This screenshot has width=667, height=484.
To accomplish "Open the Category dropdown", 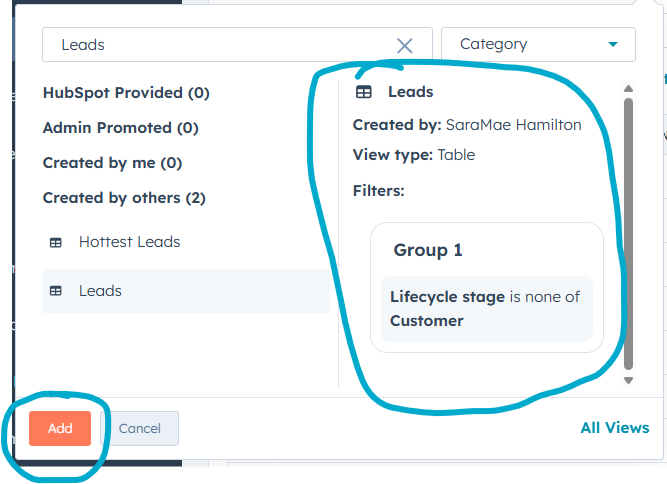I will [537, 45].
